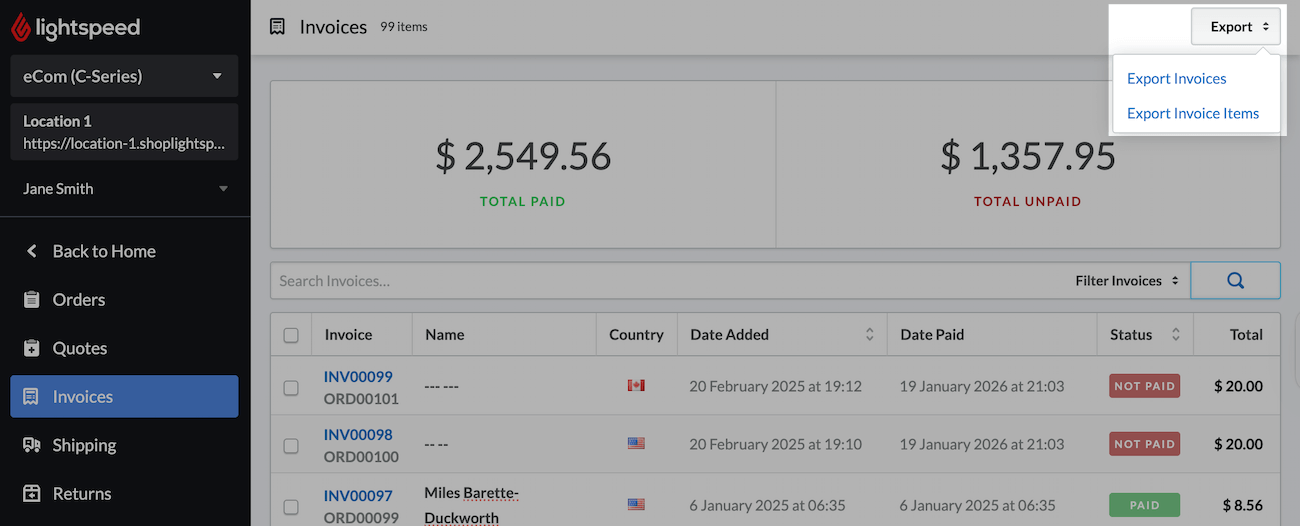
Task: Click the magnifying glass search button
Action: 1235,281
